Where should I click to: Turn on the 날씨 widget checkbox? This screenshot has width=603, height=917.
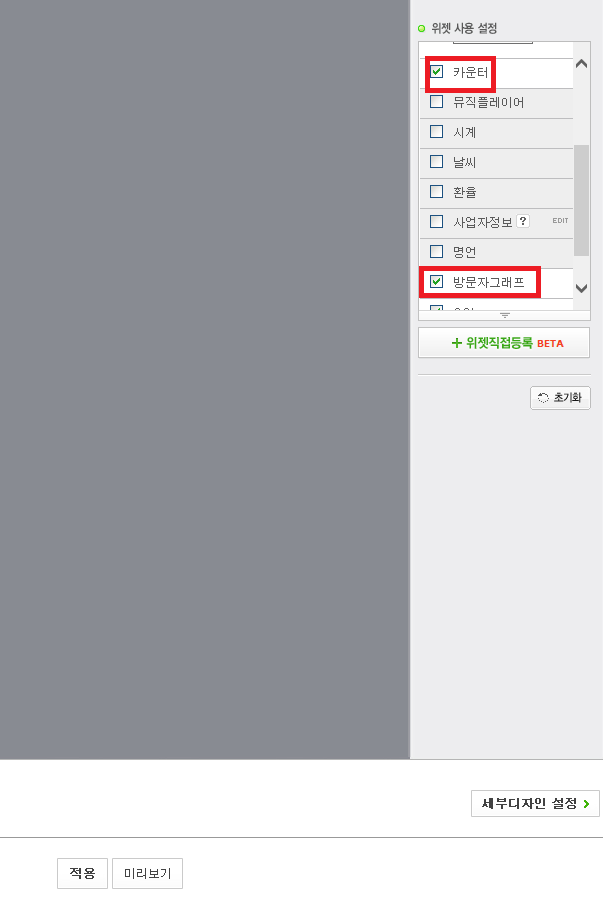[436, 161]
